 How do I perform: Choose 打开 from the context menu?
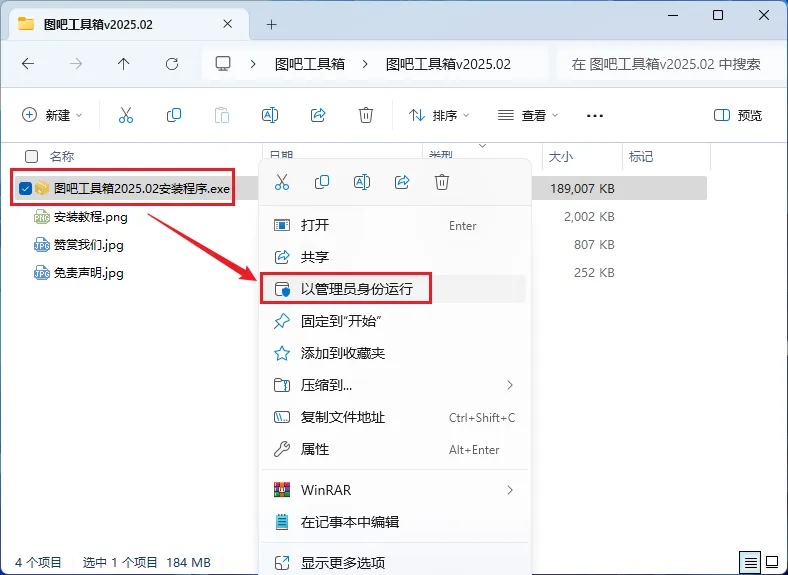[394, 225]
